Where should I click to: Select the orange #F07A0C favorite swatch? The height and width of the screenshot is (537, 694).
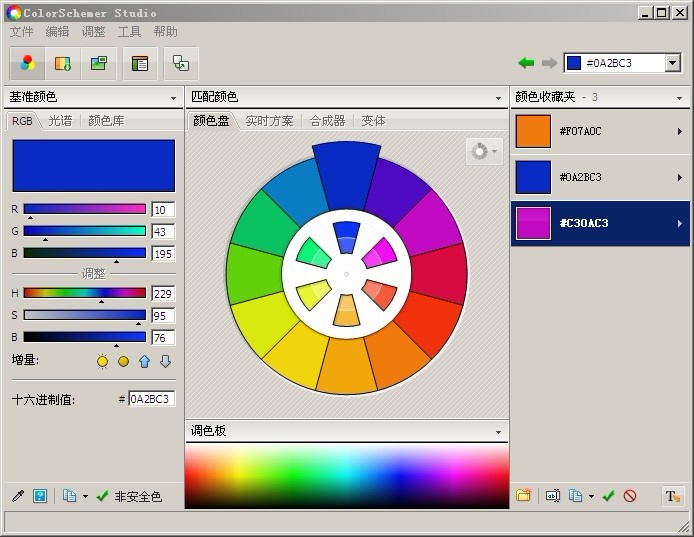coord(533,131)
